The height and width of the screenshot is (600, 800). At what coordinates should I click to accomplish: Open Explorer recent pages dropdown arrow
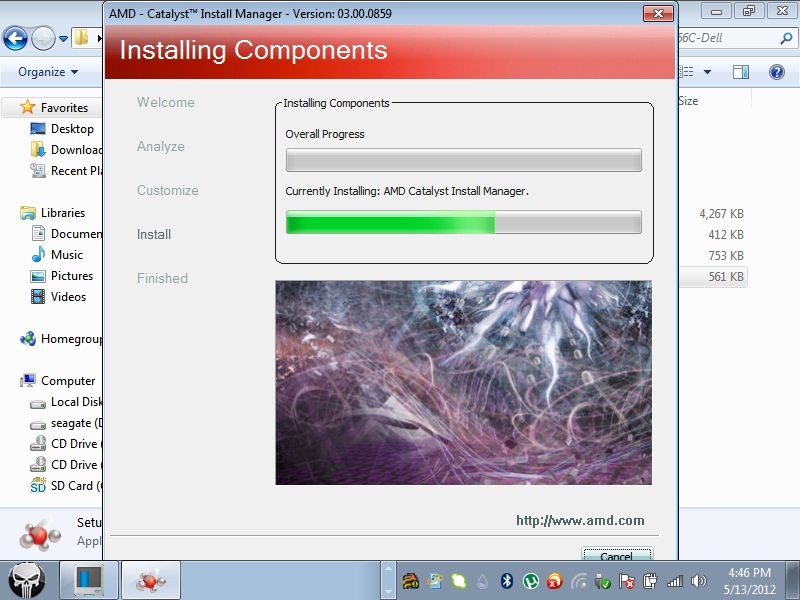[63, 39]
